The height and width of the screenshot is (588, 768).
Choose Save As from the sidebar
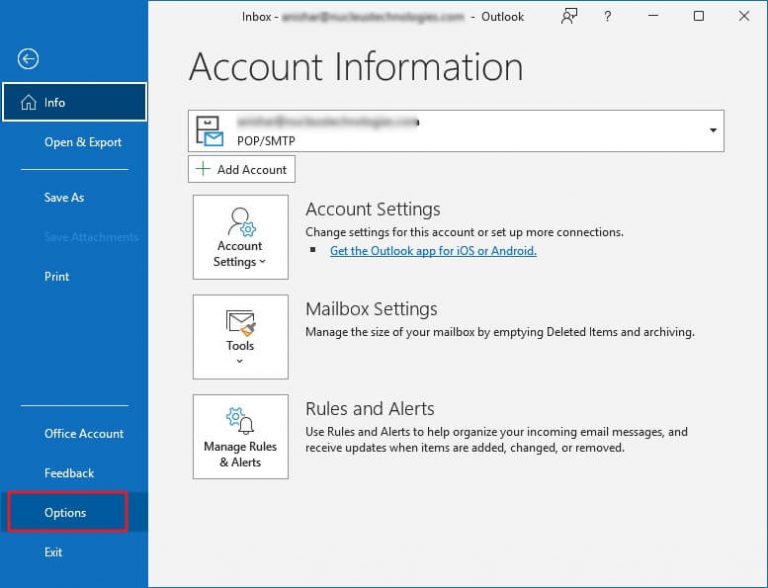(x=64, y=198)
